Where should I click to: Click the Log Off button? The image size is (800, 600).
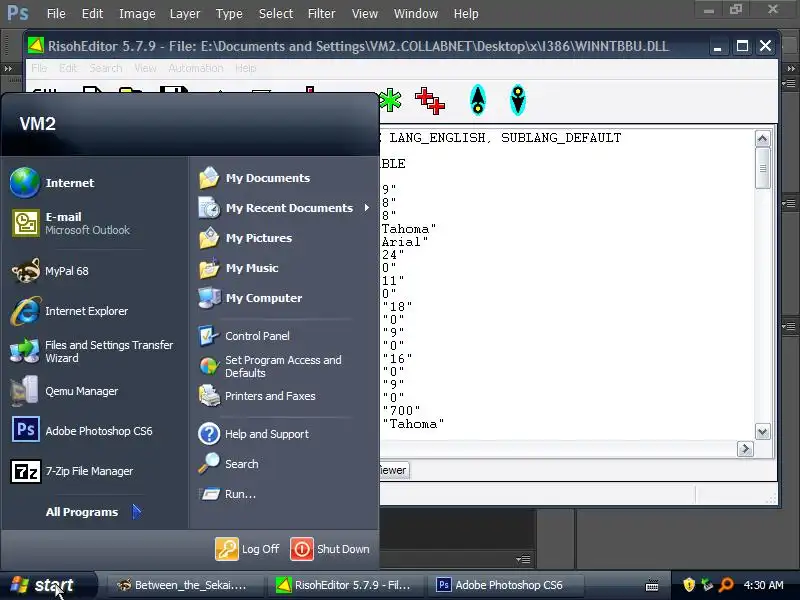point(247,549)
